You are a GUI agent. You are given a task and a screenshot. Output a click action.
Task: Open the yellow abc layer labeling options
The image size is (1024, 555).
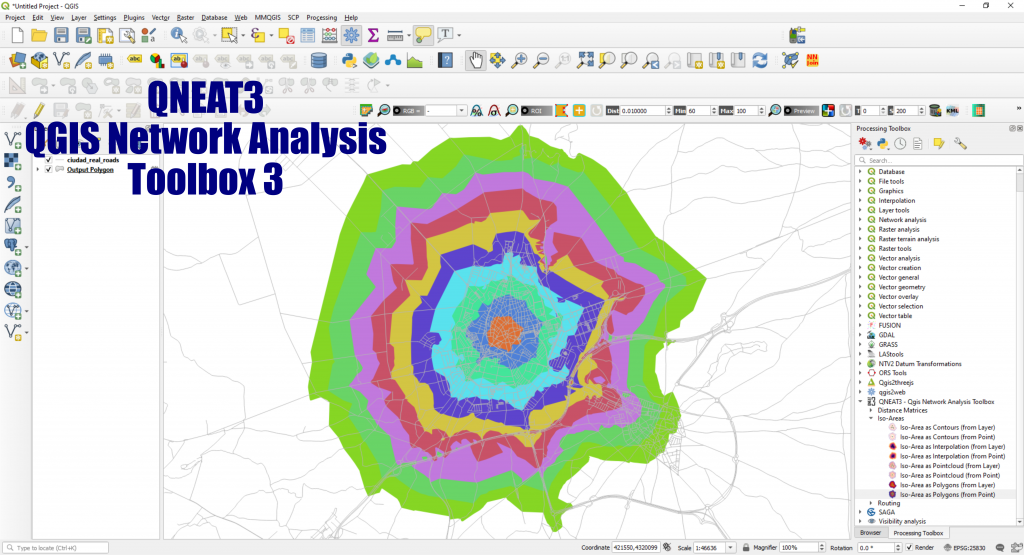[x=135, y=60]
